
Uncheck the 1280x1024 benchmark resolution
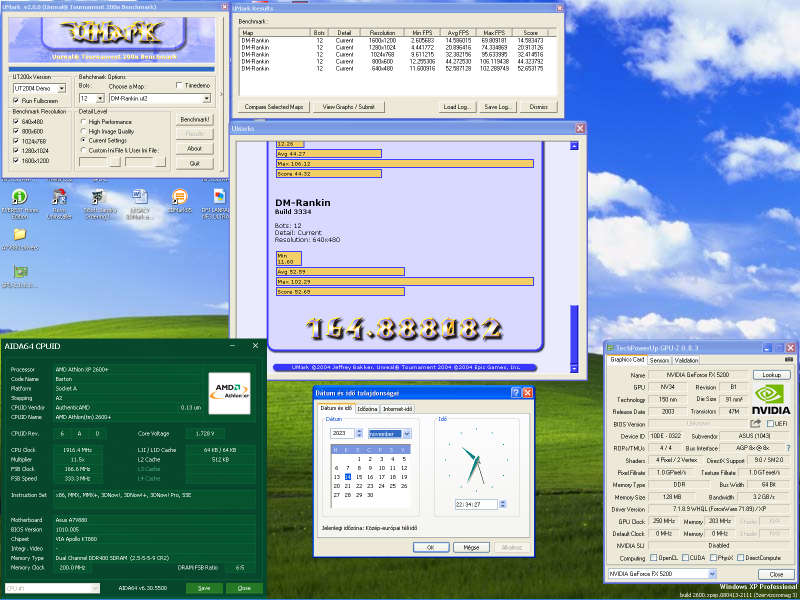coord(16,151)
